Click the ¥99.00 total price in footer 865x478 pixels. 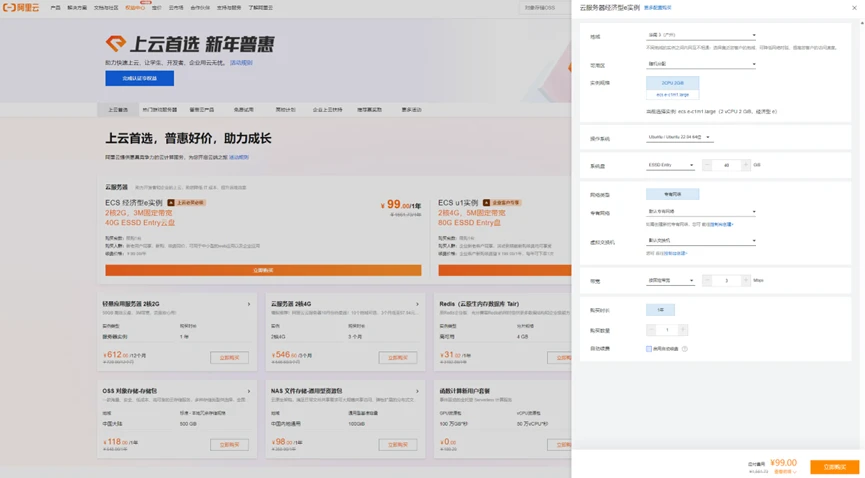pos(783,463)
